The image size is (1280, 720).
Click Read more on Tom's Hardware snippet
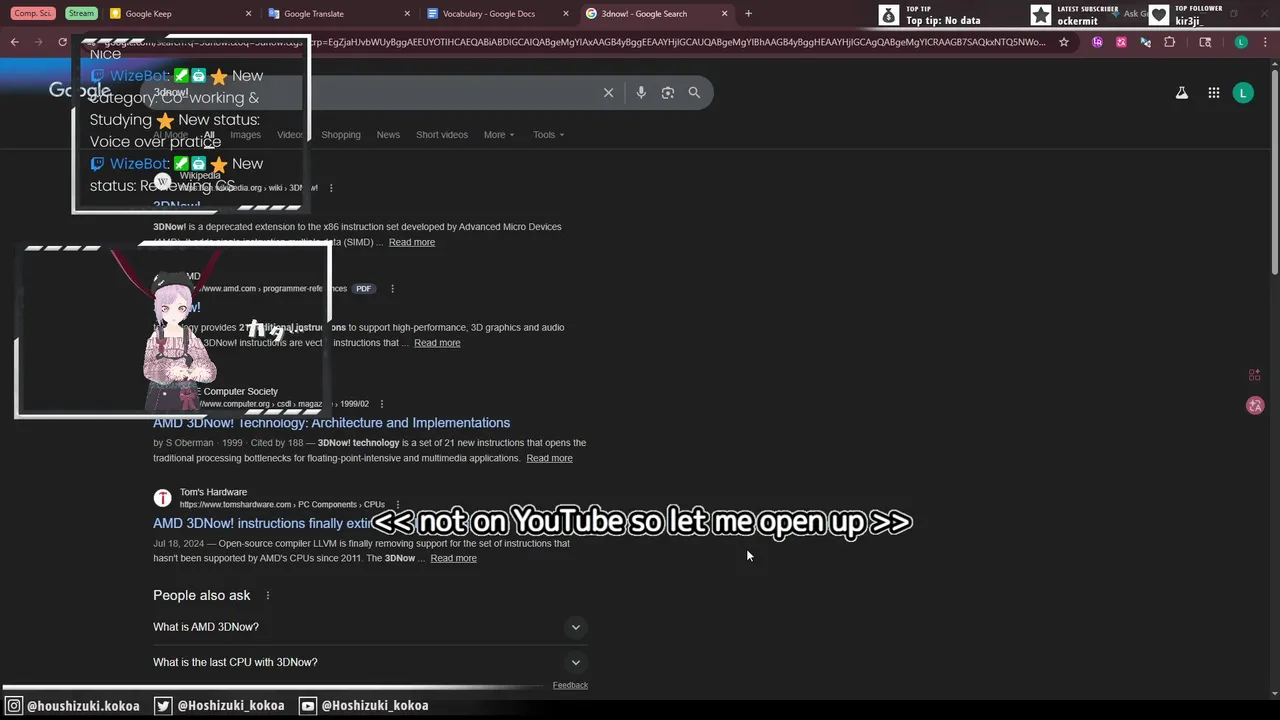point(453,558)
